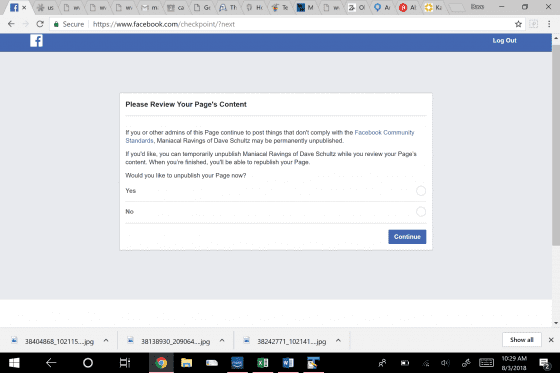560x373 pixels.
Task: Click the taskbar clock showing 10:29 AM
Action: 514,363
